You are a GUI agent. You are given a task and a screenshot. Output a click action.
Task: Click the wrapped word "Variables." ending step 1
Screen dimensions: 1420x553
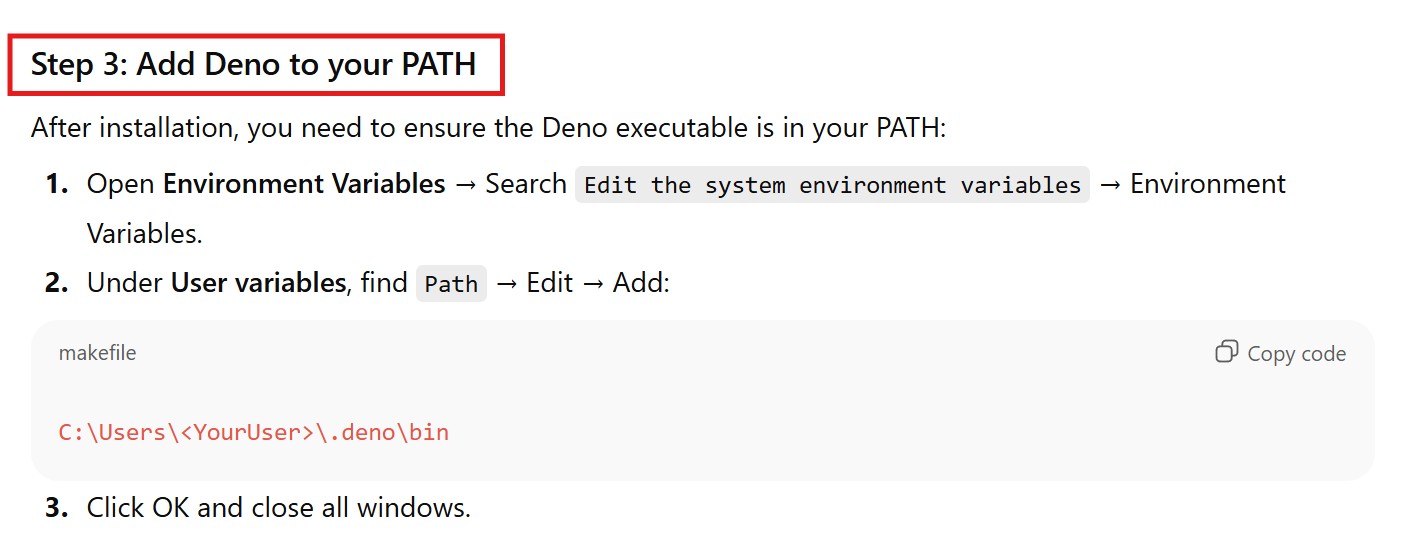(x=145, y=233)
